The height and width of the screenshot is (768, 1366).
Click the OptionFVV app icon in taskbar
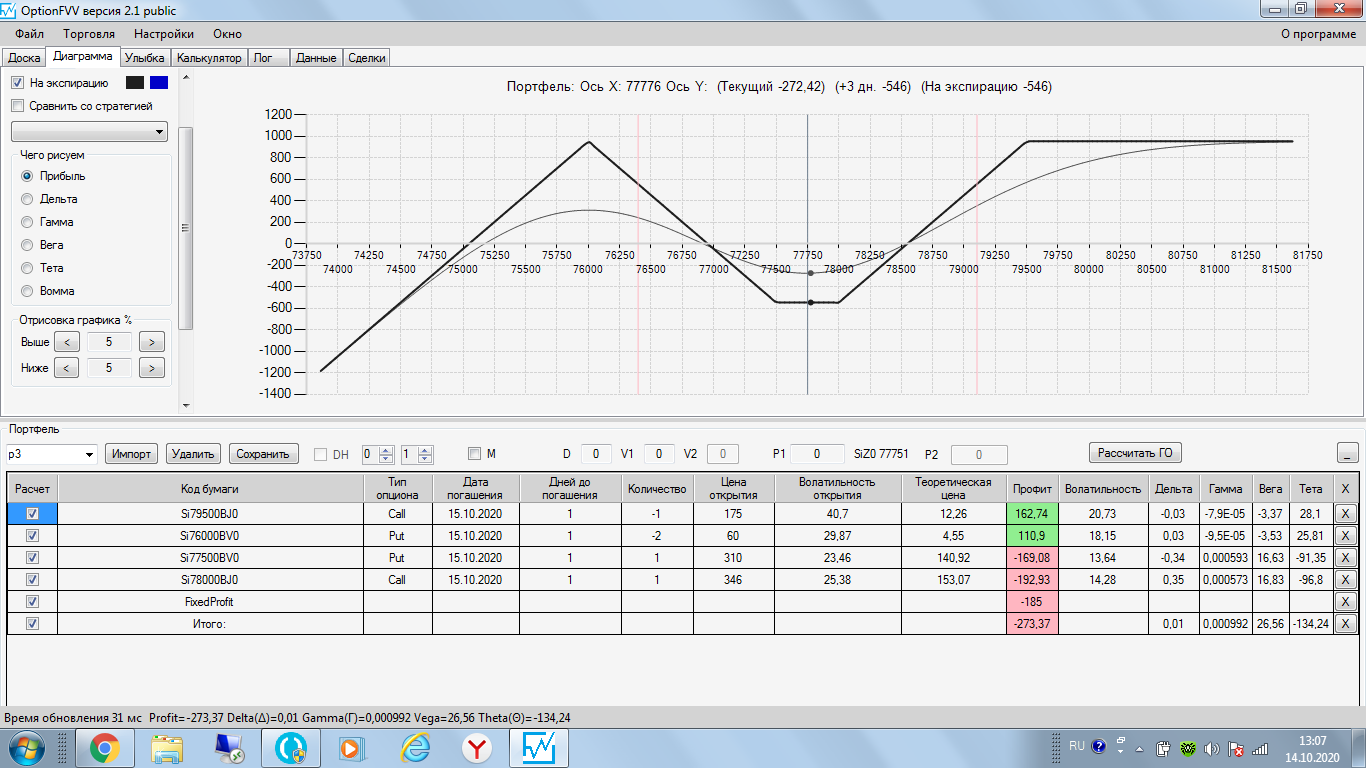coord(540,747)
